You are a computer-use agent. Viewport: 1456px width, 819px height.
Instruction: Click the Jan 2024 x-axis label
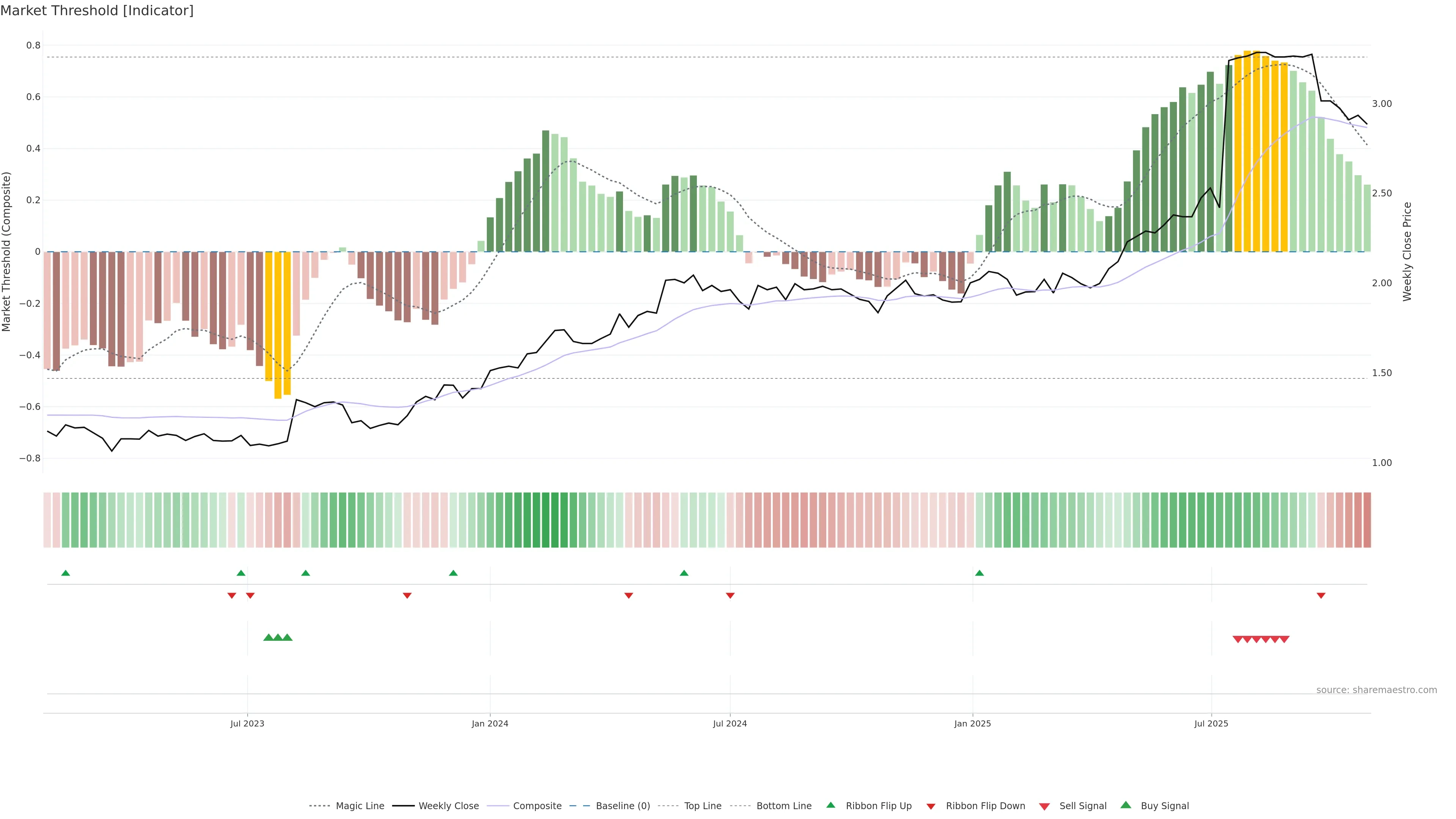coord(490,723)
